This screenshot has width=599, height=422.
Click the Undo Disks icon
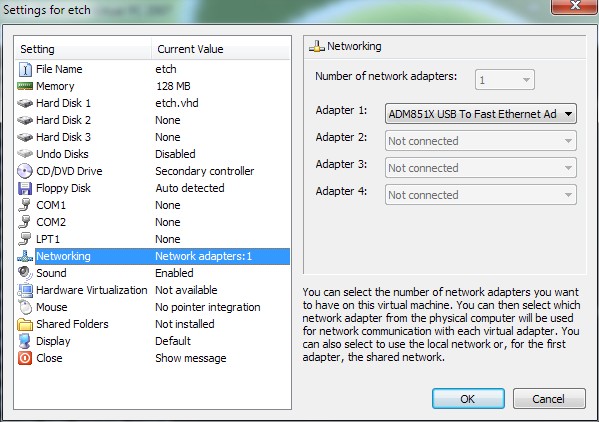pyautogui.click(x=25, y=154)
